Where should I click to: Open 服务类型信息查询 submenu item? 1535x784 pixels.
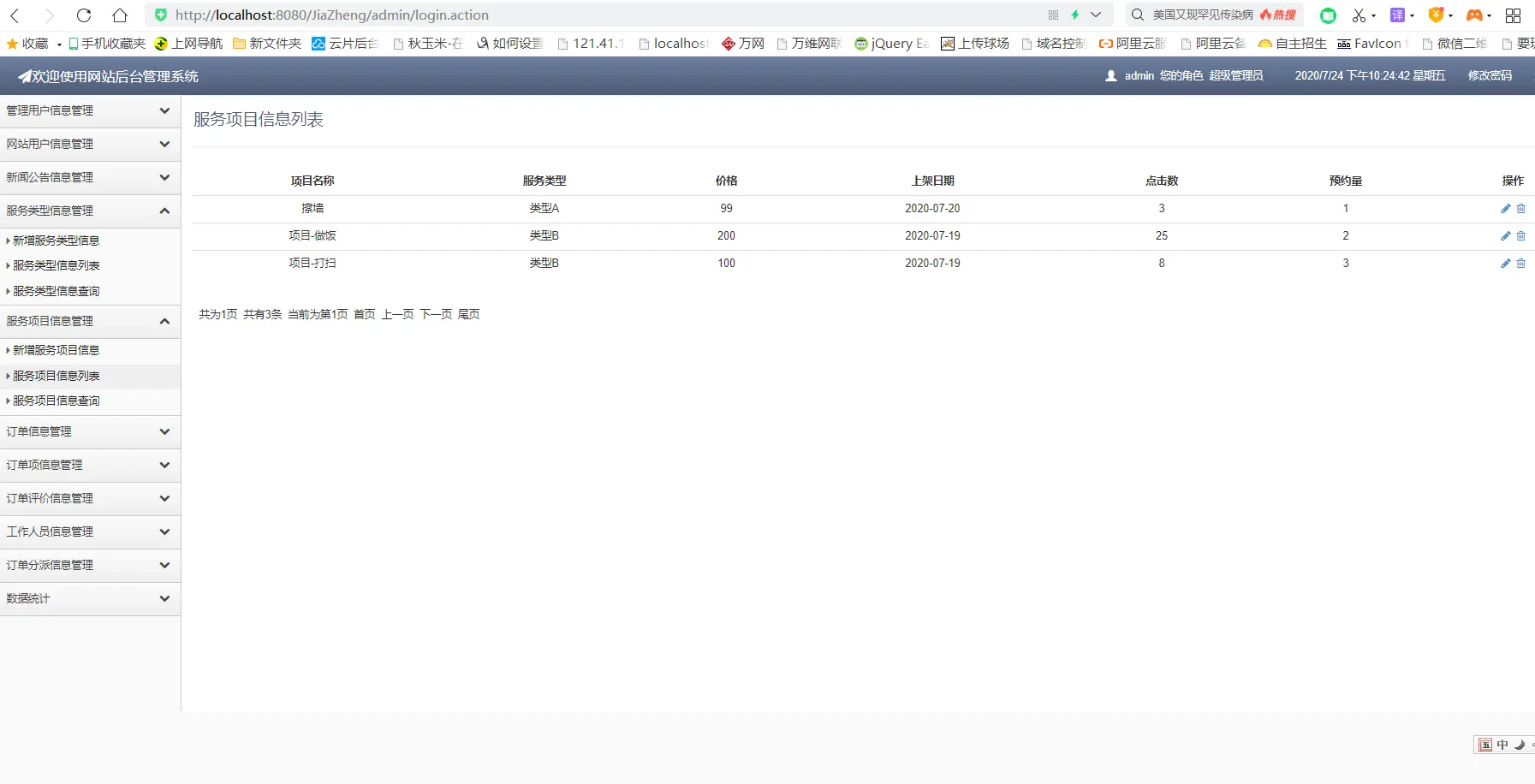56,292
